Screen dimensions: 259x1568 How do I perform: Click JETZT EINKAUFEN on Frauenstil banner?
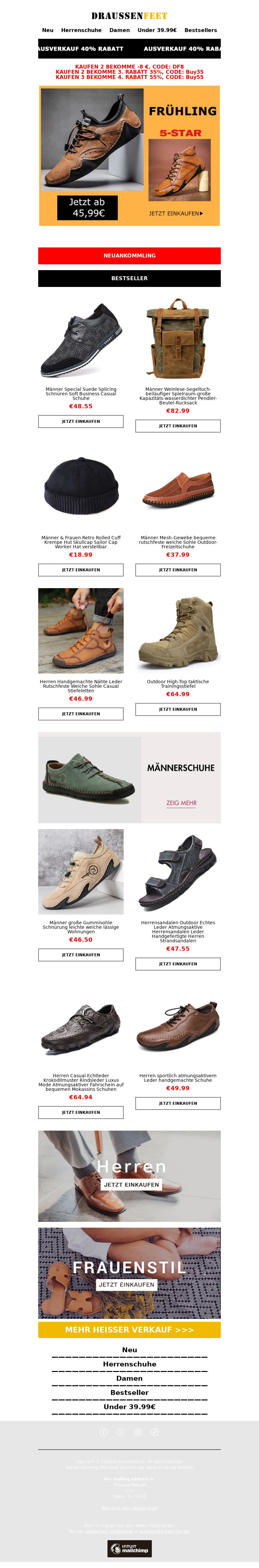(x=127, y=1285)
